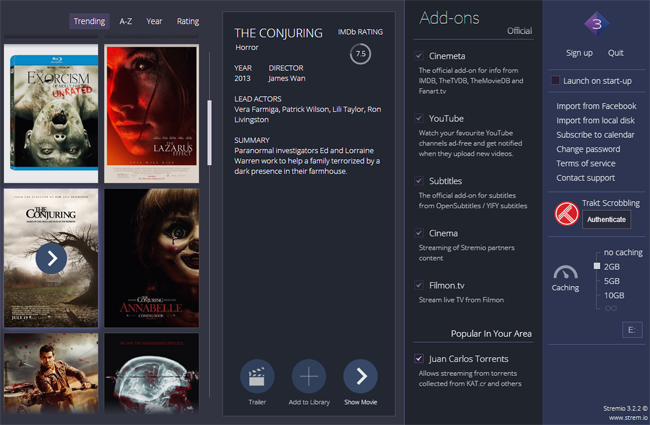Select the Exorcism Unrated movie poster
This screenshot has width=650, height=425.
tap(51, 114)
